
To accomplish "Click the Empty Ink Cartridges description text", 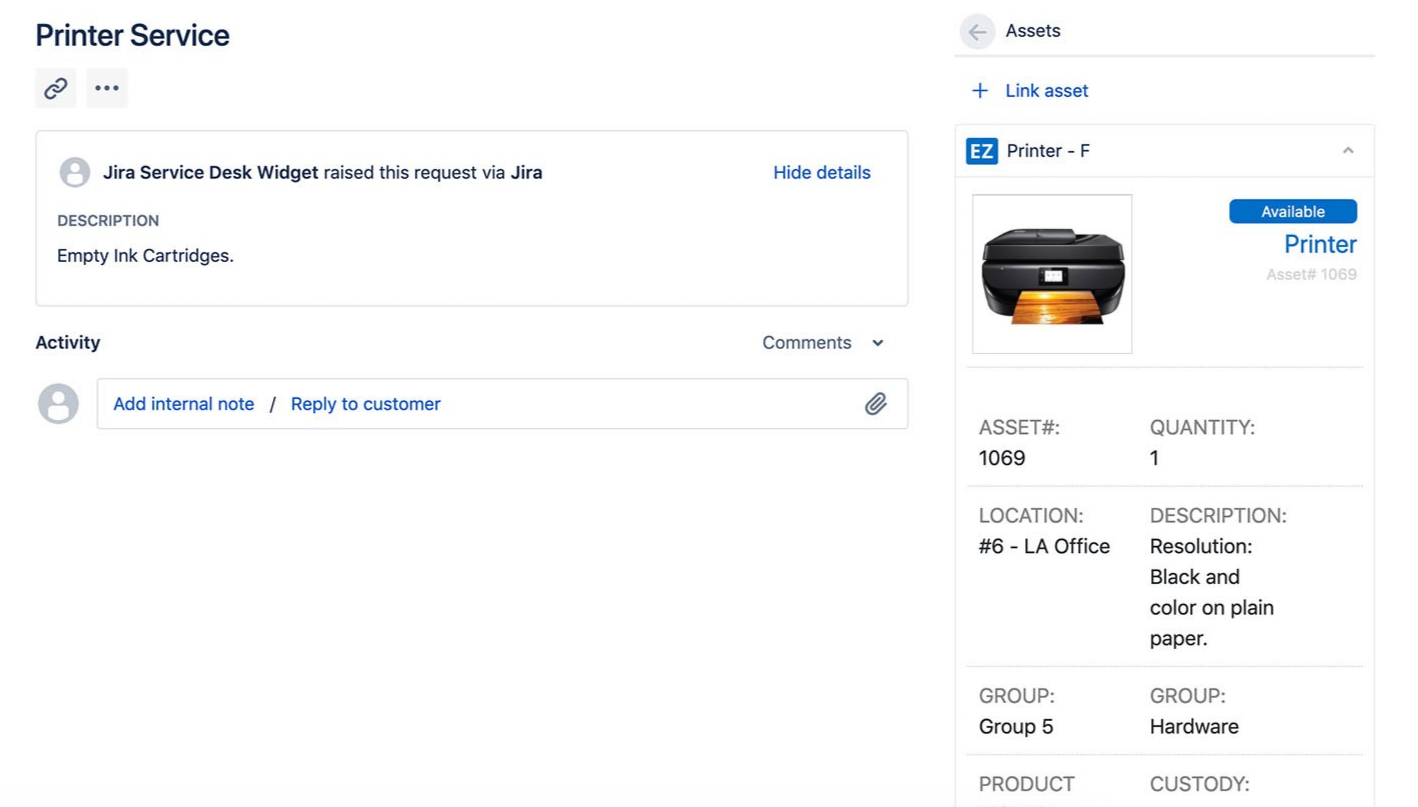I will point(146,256).
